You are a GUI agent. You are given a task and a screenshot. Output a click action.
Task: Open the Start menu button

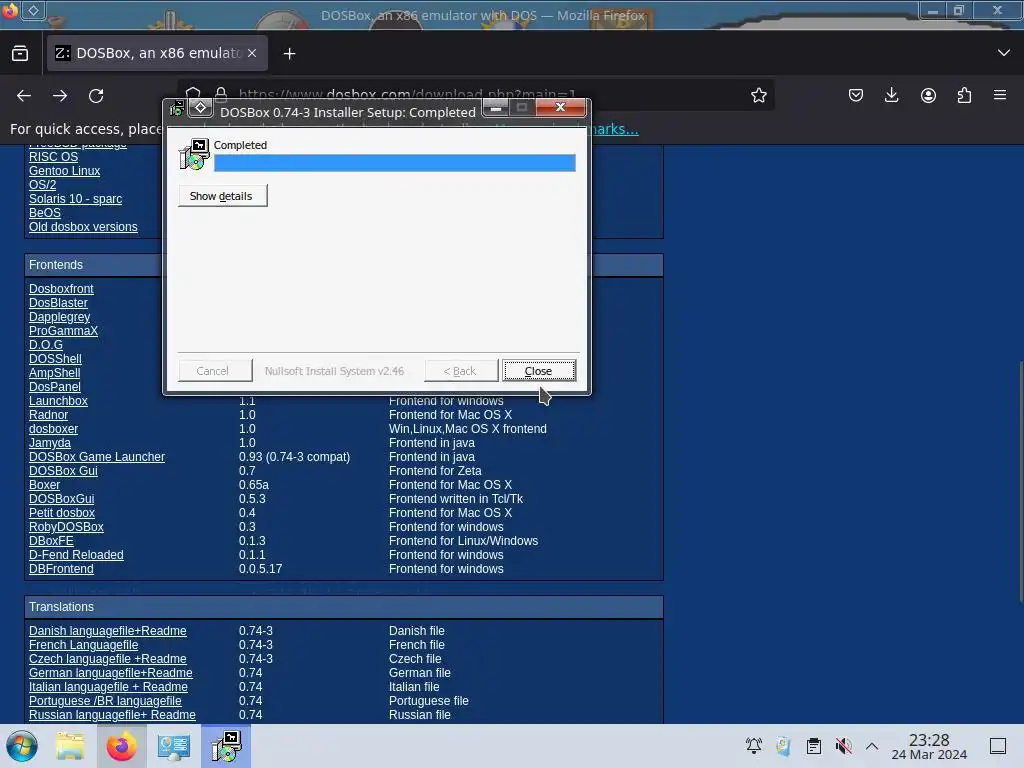pyautogui.click(x=22, y=746)
